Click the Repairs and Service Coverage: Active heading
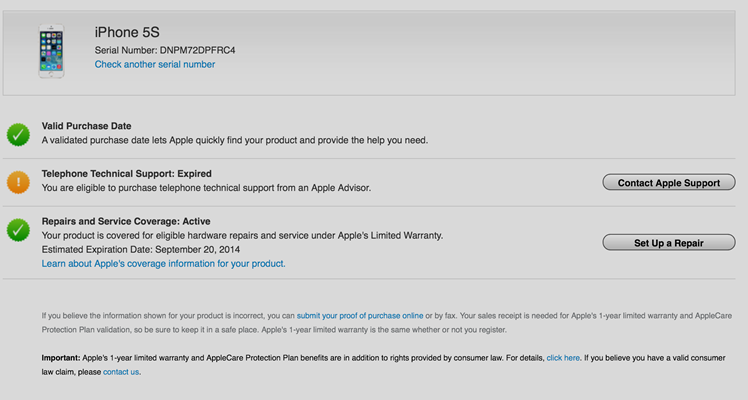This screenshot has height=400, width=748. tap(125, 222)
